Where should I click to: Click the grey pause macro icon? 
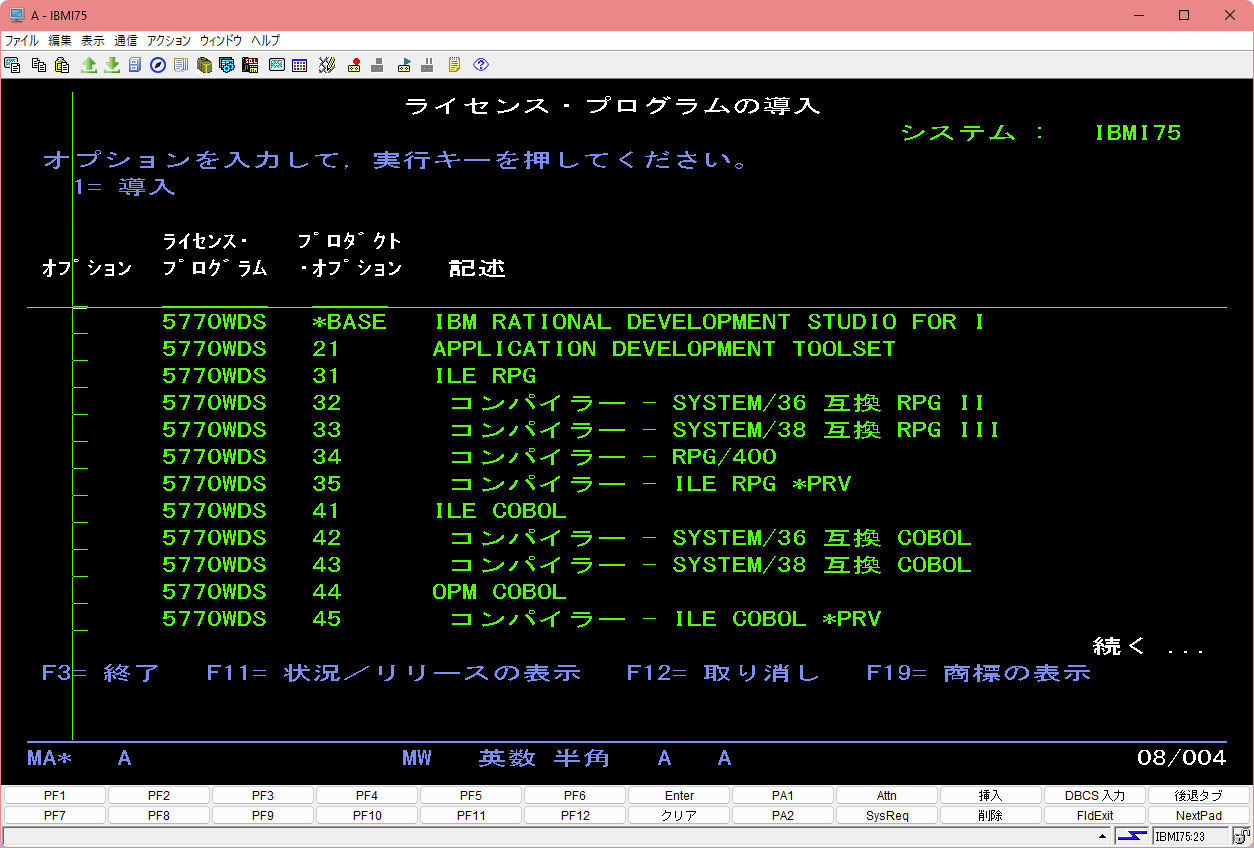[427, 65]
